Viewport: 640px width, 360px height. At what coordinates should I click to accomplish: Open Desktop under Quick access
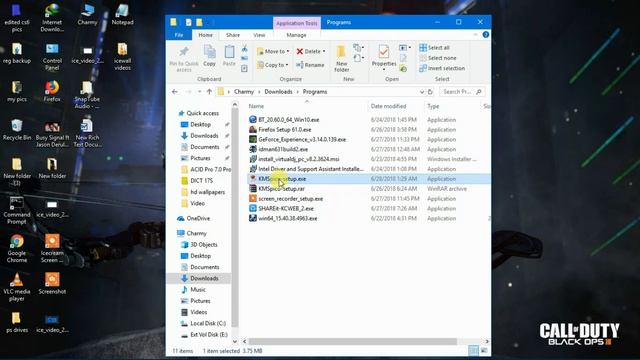point(200,124)
